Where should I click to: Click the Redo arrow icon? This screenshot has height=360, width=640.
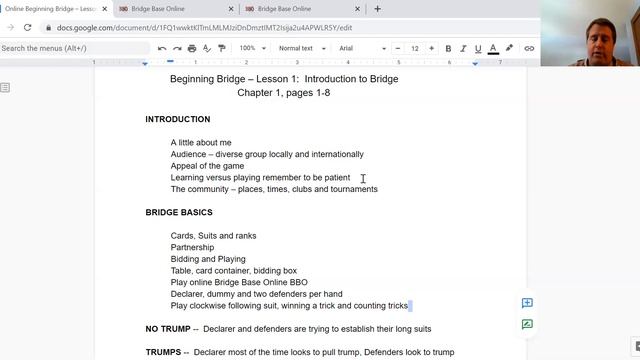click(x=177, y=49)
